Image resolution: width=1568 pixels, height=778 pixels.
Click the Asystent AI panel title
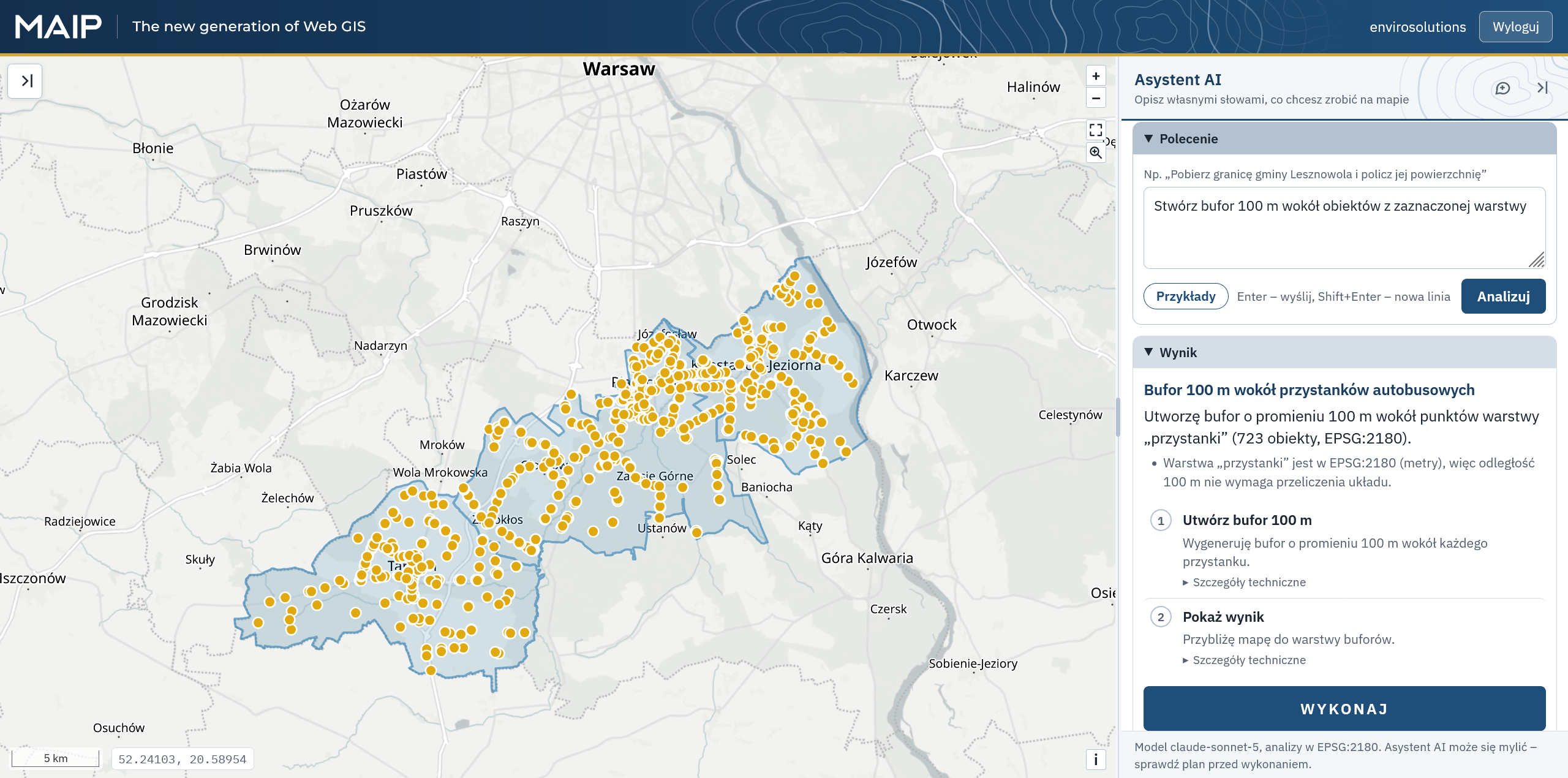click(x=1177, y=80)
